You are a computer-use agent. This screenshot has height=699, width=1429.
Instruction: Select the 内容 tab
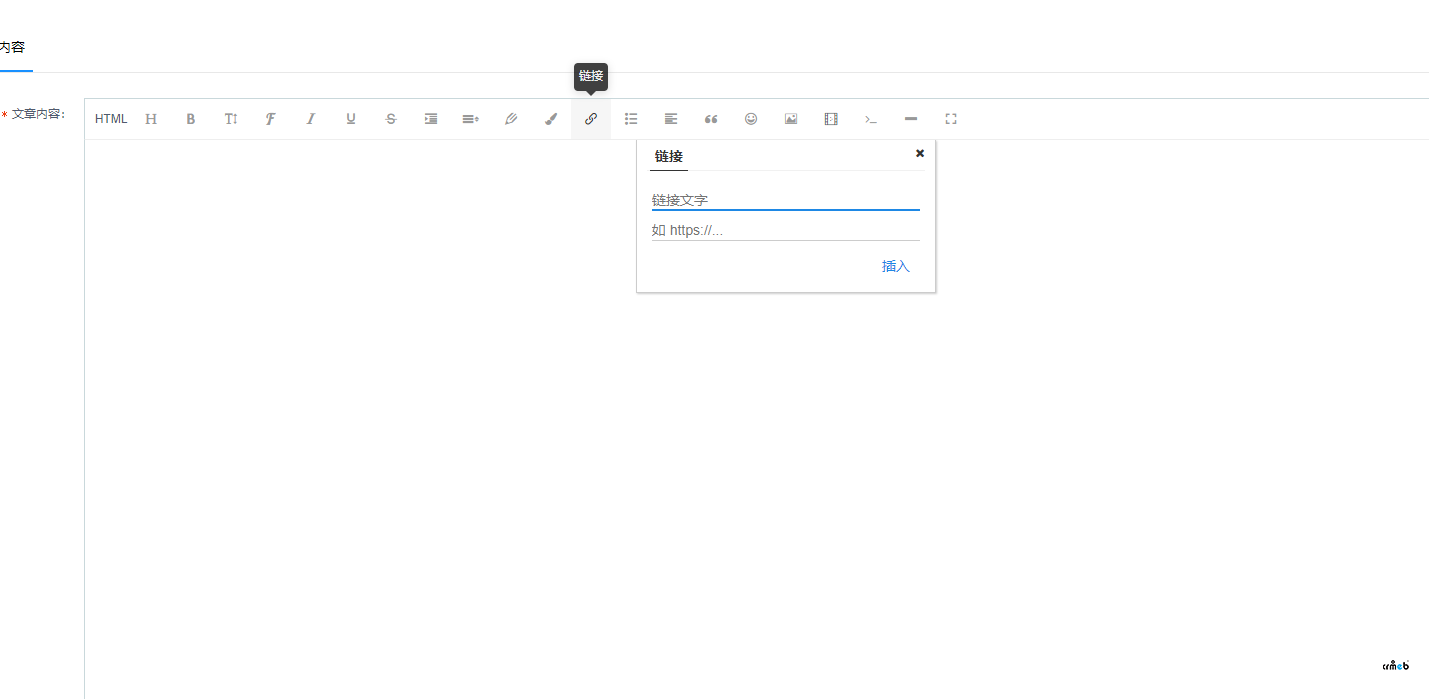(13, 47)
